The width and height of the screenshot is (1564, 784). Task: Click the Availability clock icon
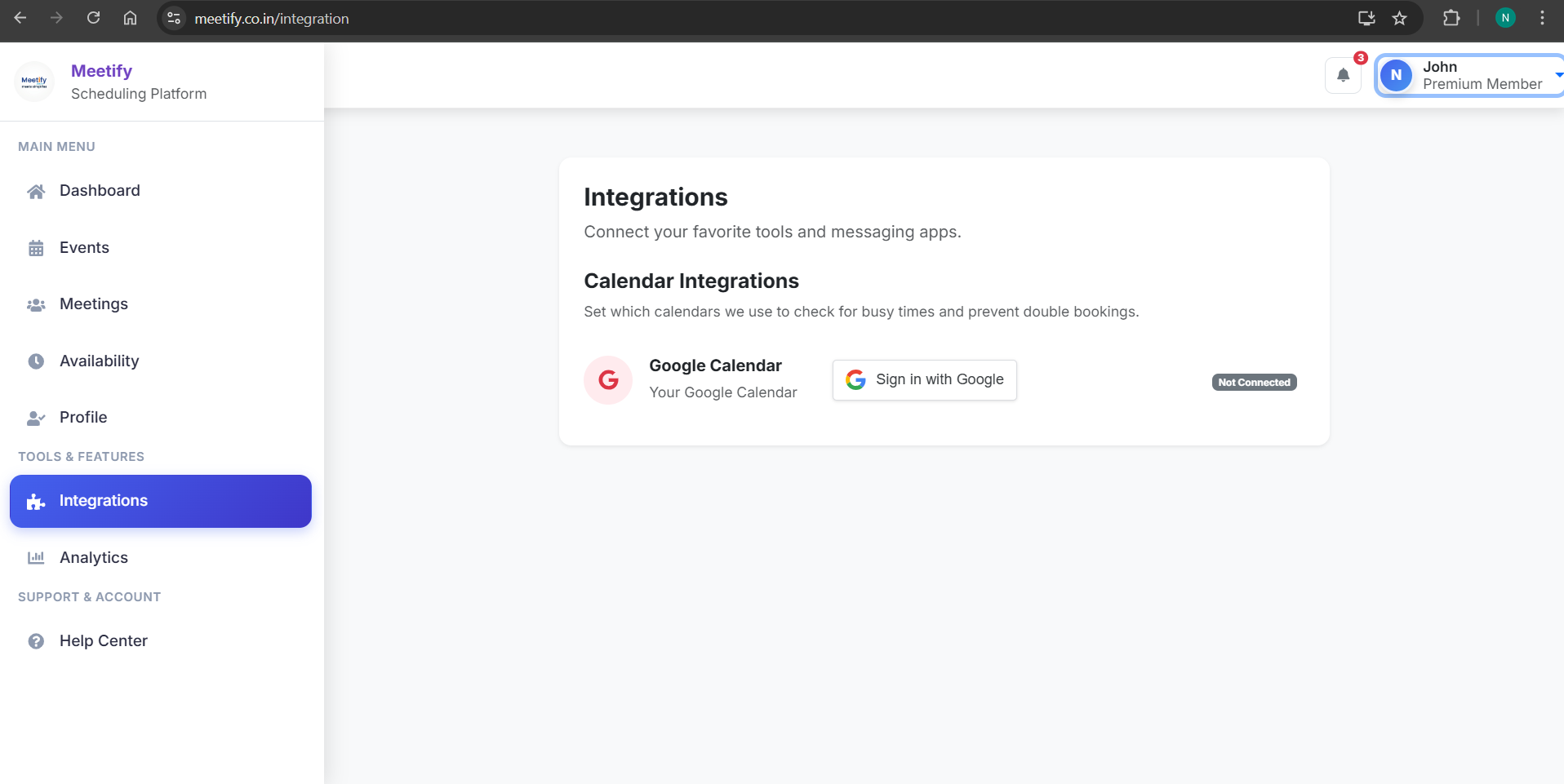(36, 361)
